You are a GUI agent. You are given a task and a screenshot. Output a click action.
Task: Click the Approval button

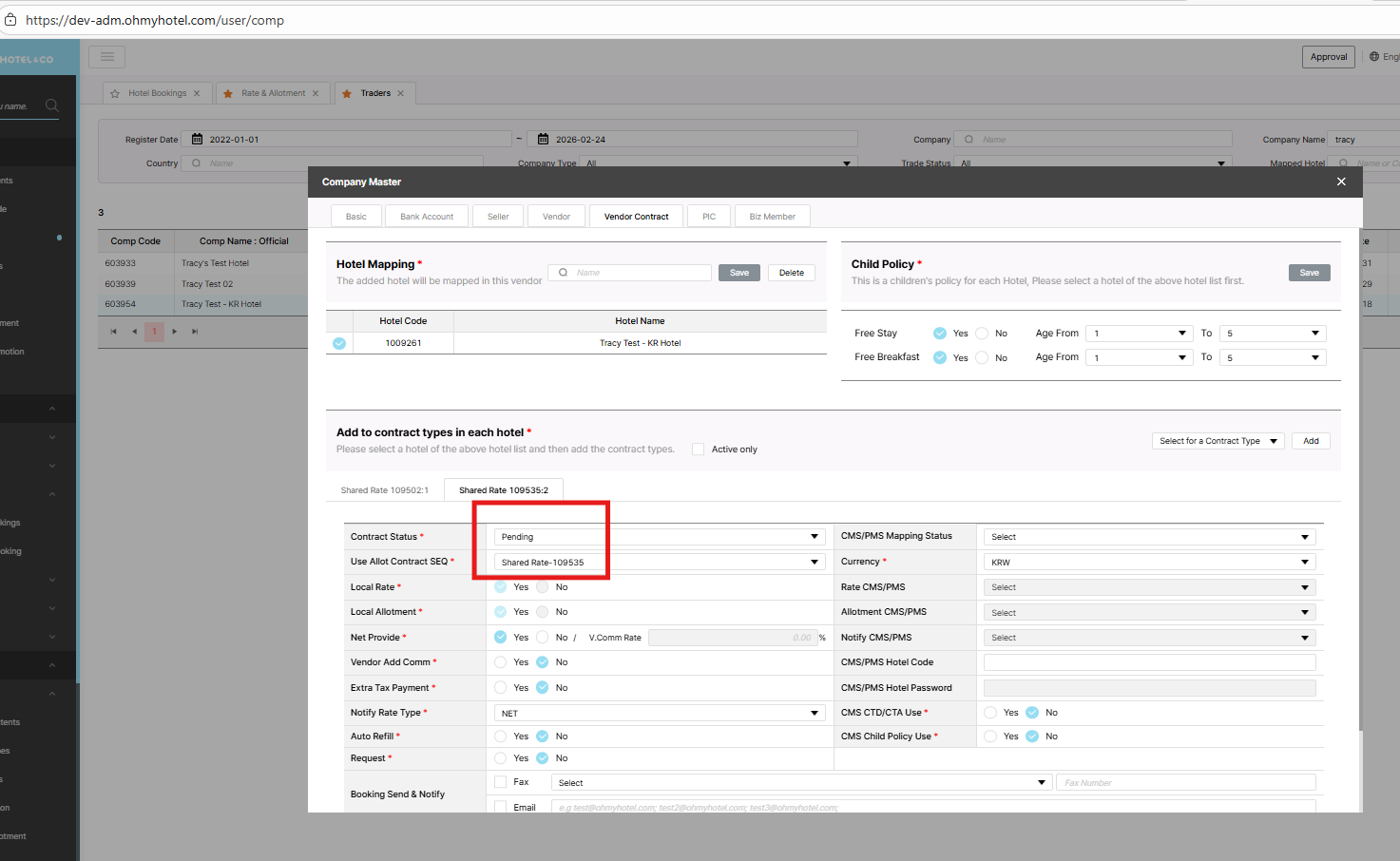1328,57
